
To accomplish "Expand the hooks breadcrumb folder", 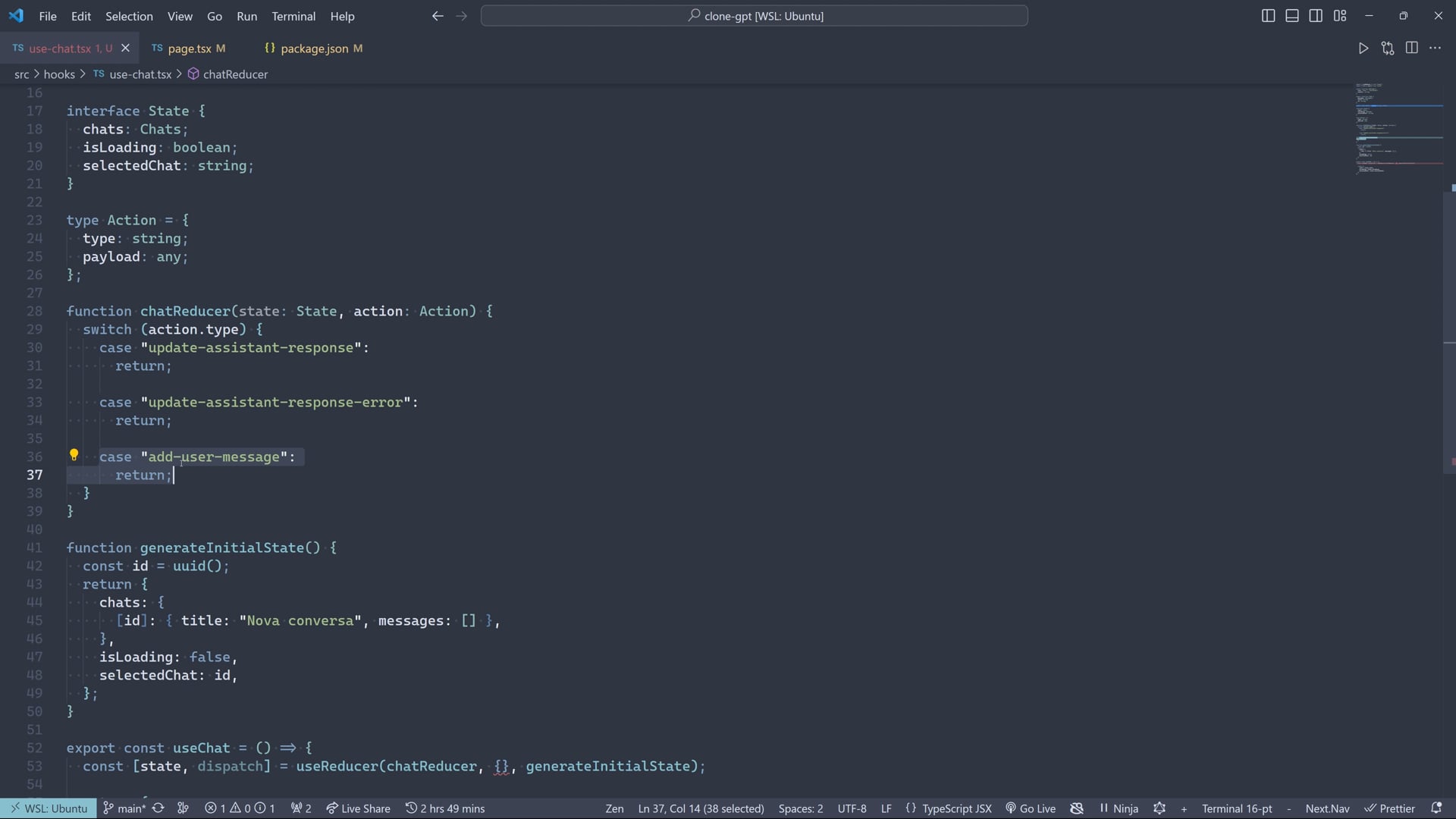I will click(59, 74).
